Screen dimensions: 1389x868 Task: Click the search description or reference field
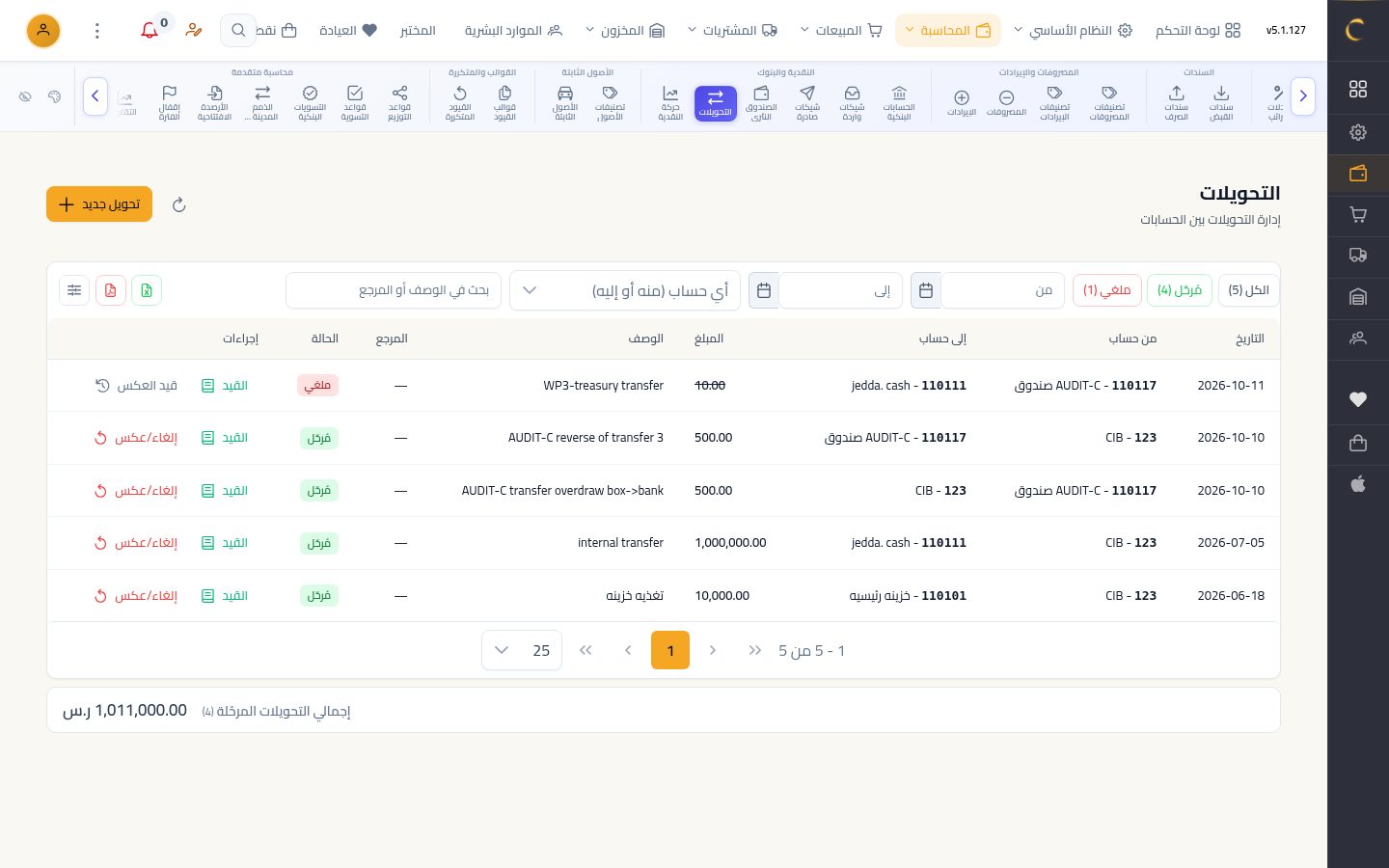(x=394, y=290)
